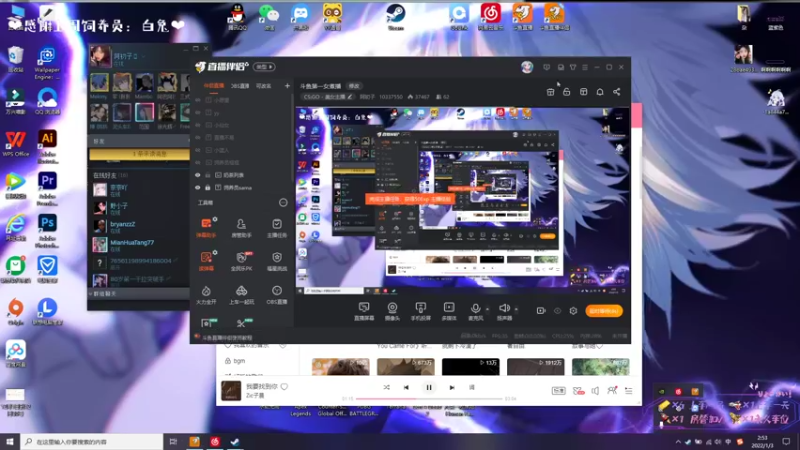Open the 读弹幕 tool
The height and width of the screenshot is (450, 800).
(206, 261)
